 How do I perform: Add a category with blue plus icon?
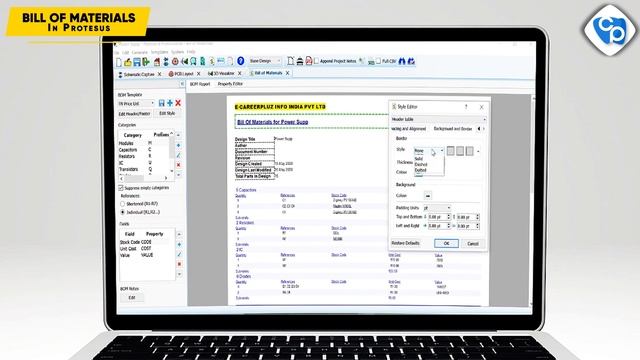pos(178,145)
